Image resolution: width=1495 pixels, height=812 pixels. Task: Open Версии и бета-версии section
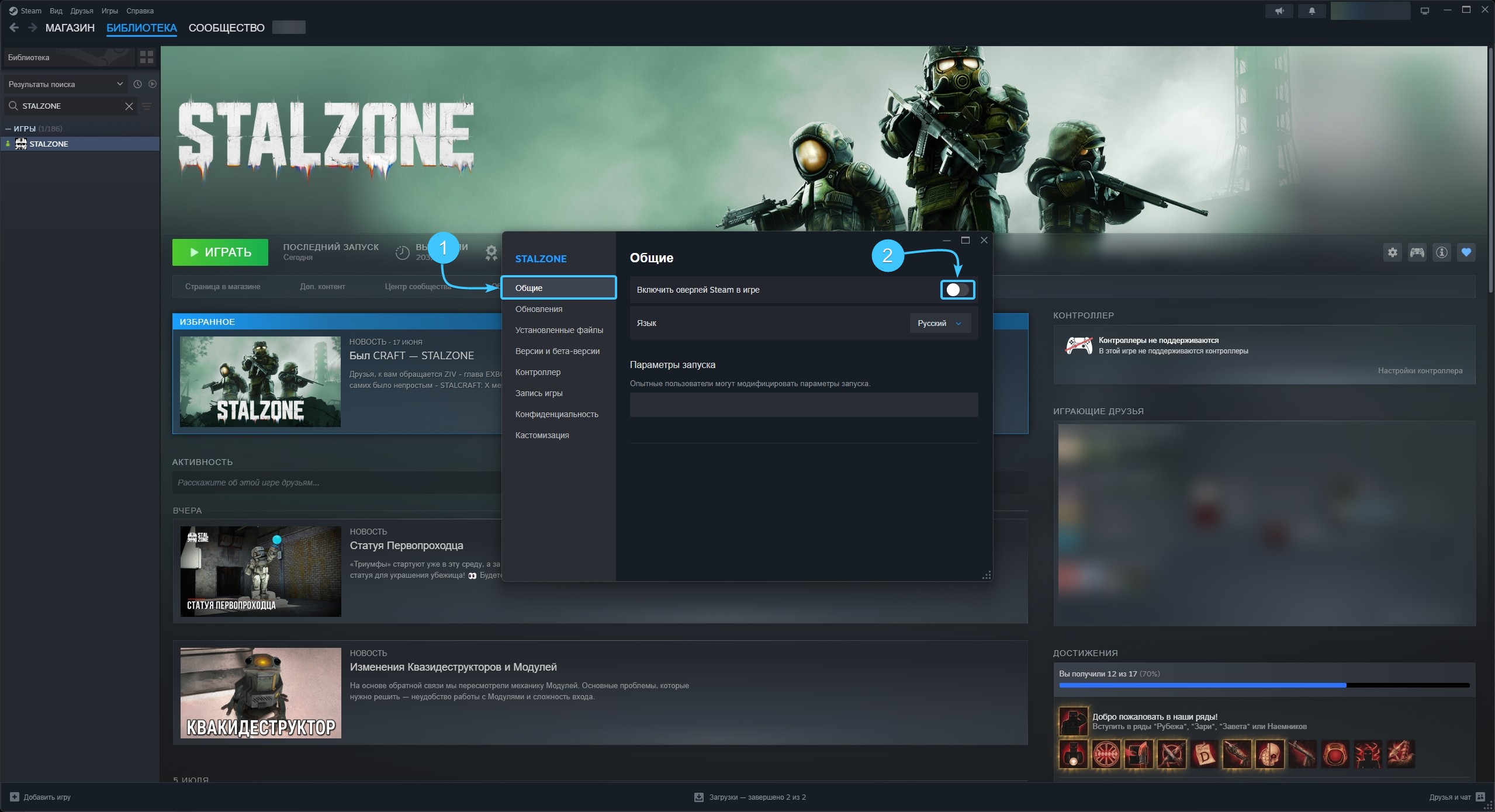click(x=559, y=351)
